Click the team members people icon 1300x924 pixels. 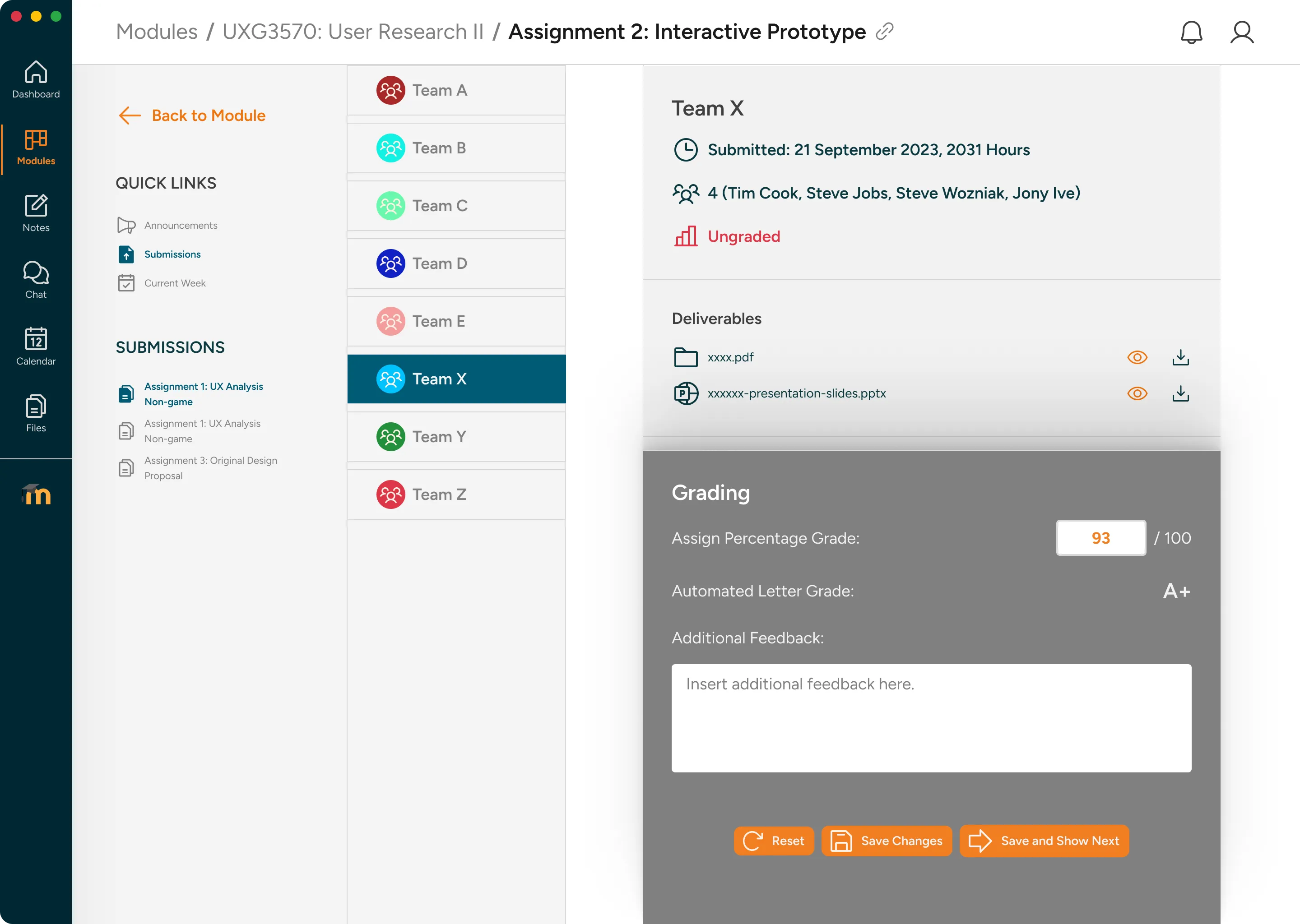pos(686,194)
